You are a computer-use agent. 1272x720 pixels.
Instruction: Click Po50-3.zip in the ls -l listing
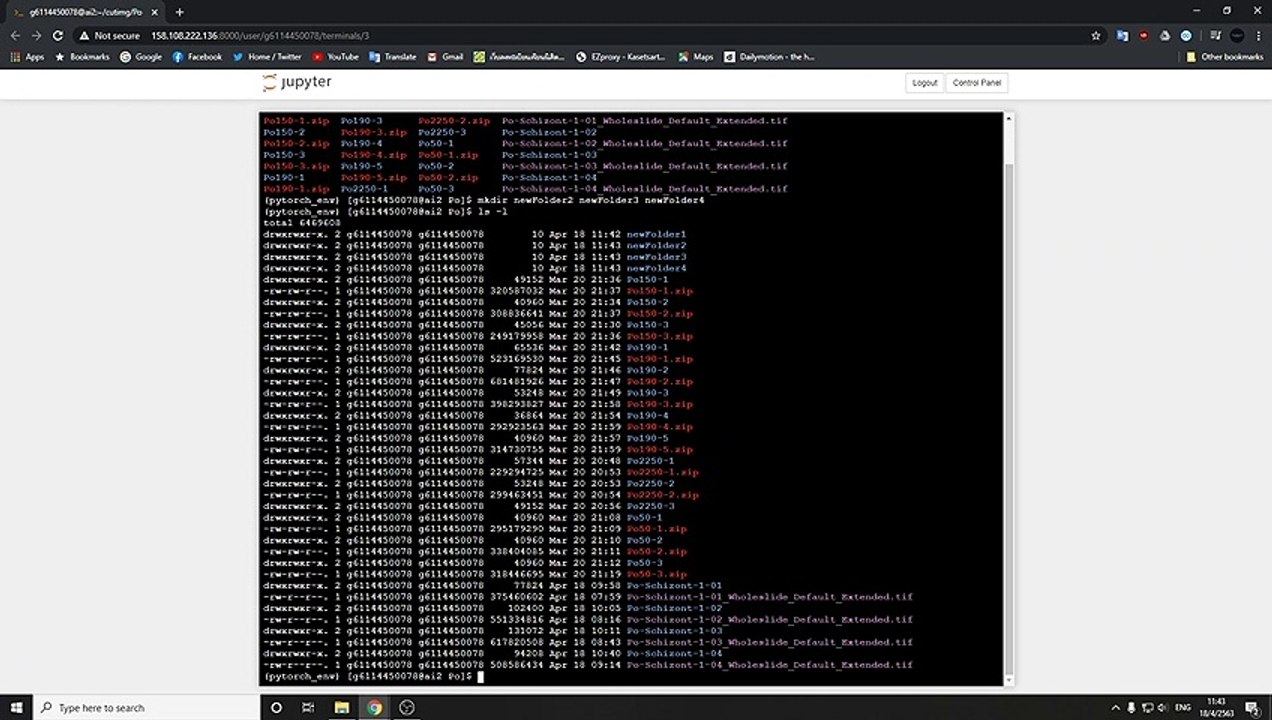coord(656,574)
